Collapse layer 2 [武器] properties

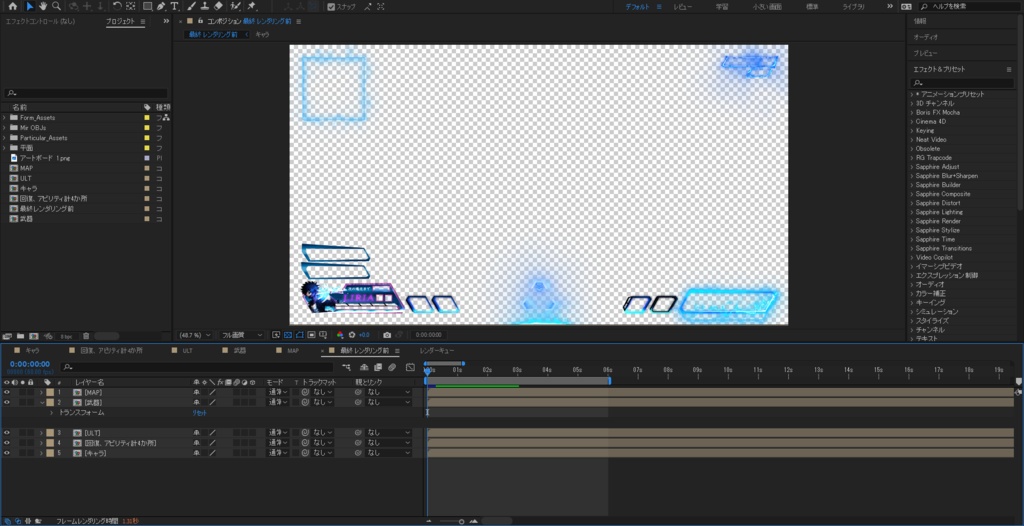41,402
